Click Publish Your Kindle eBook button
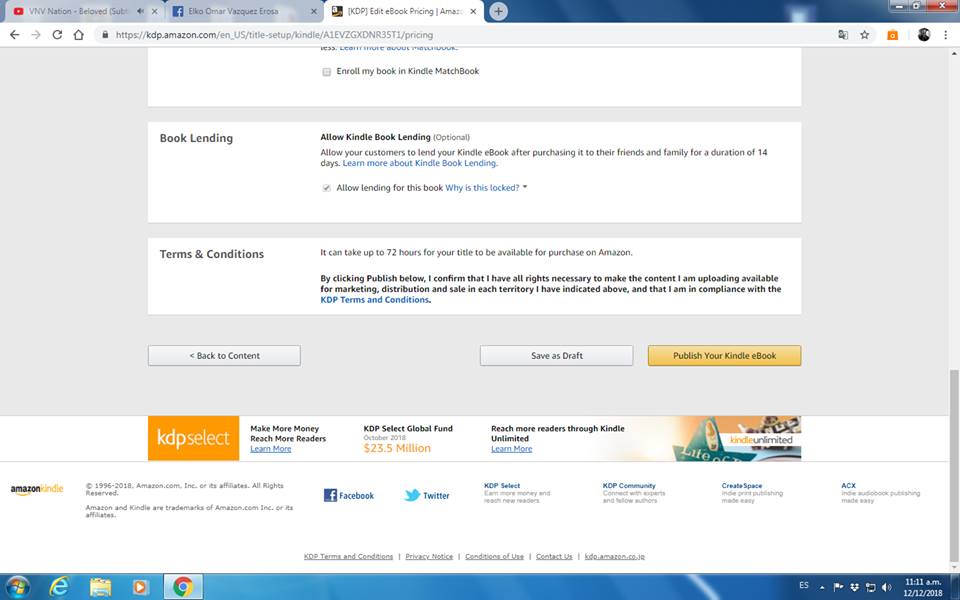This screenshot has height=600, width=960. [x=724, y=356]
